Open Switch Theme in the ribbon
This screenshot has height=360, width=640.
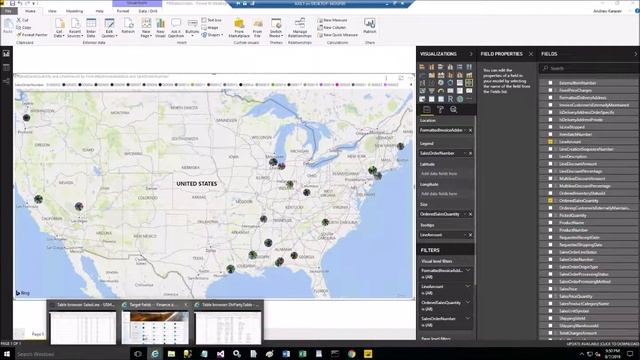[x=276, y=28]
